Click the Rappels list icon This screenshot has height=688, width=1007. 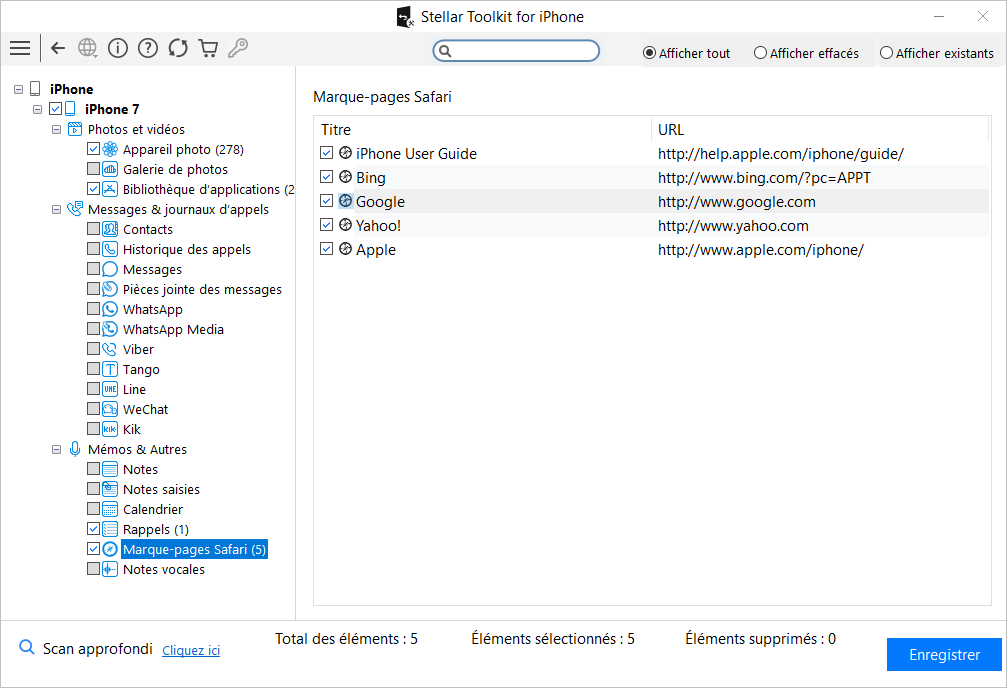click(110, 529)
